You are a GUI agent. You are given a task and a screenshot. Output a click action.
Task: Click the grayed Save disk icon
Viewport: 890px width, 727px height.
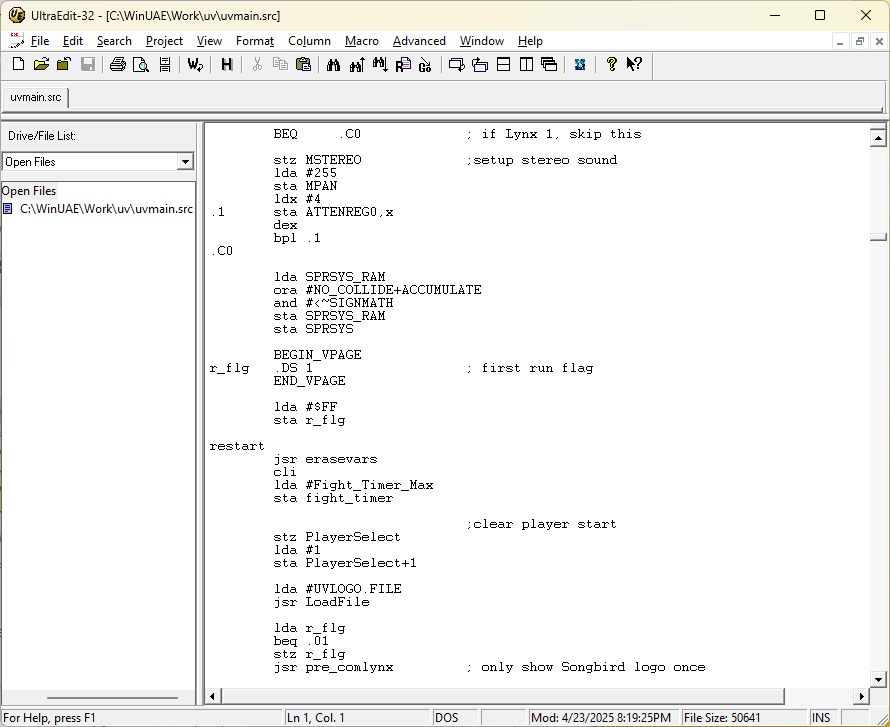click(x=87, y=64)
